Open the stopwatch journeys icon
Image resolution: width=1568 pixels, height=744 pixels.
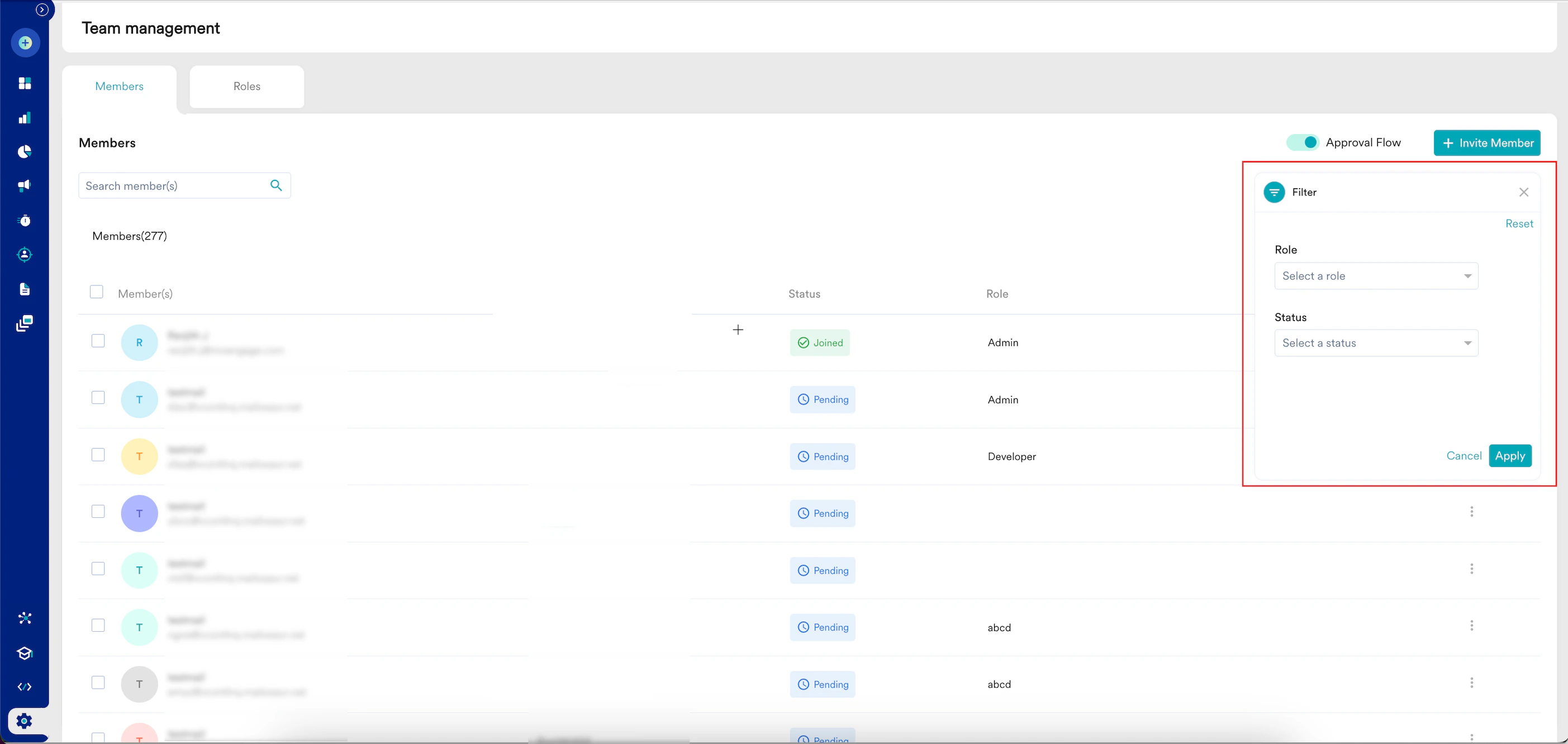click(x=25, y=220)
